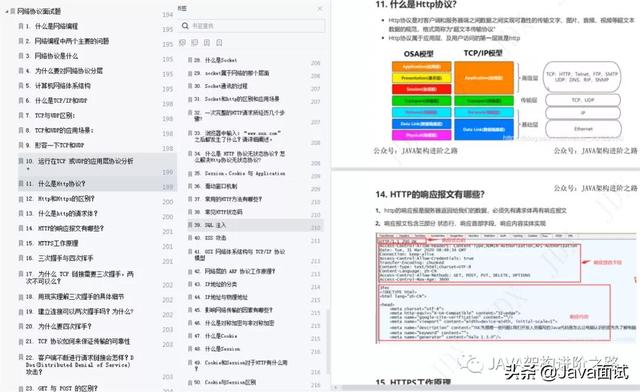Open bookmark 38. 常见HTTP状态码
This screenshot has height=392, width=640.
[x=218, y=212]
